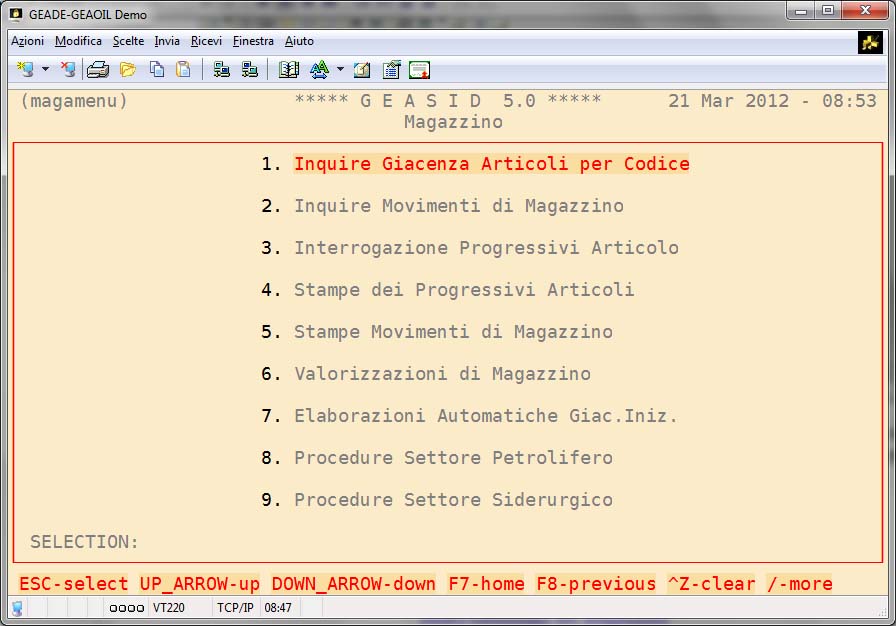Image resolution: width=896 pixels, height=626 pixels.
Task: Click the disconnect session icon with red X
Action: click(67, 70)
